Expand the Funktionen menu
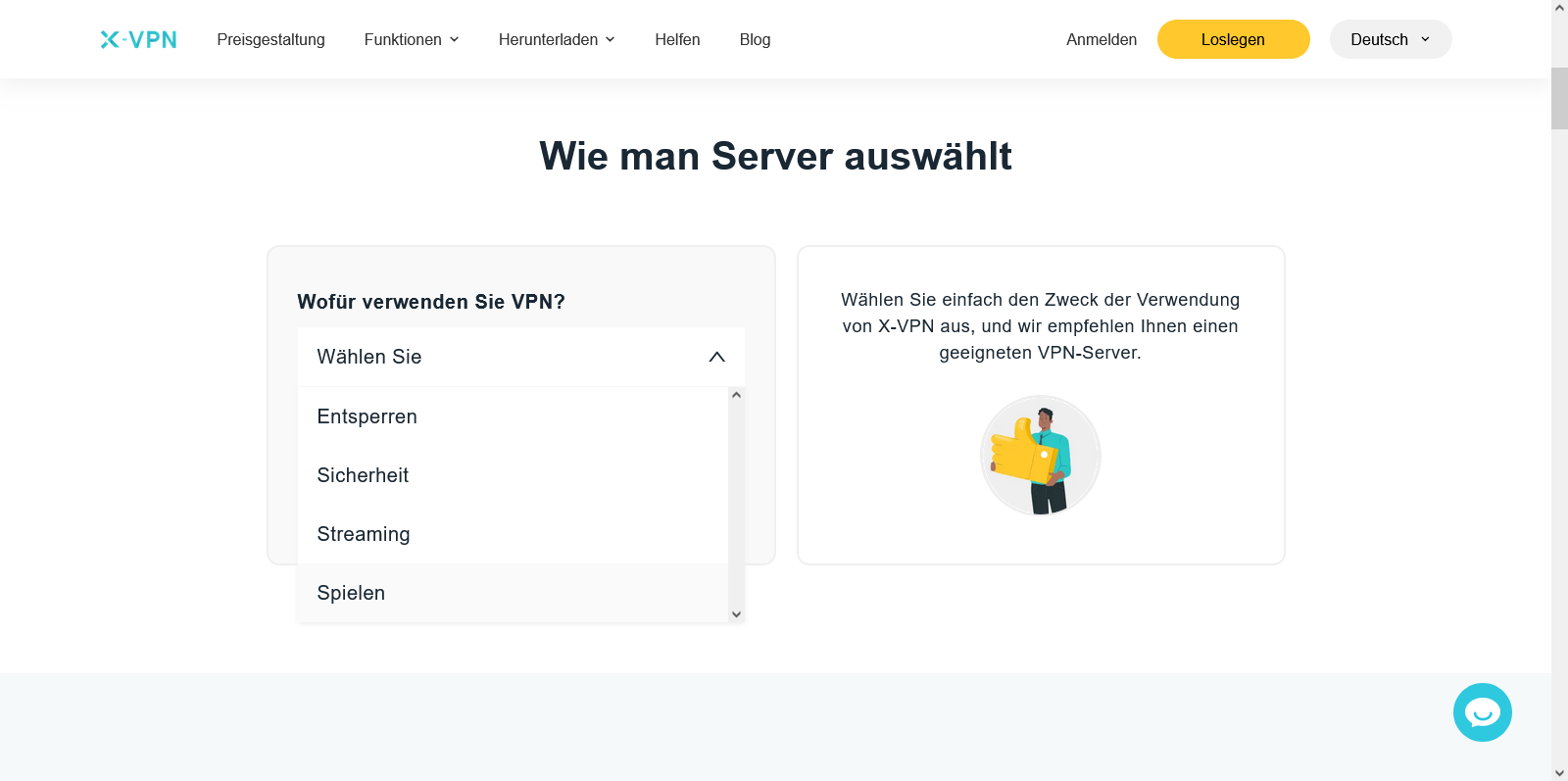1568x781 pixels. coord(412,39)
